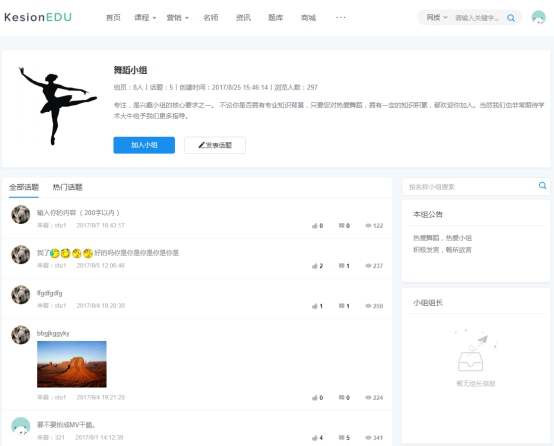Go to 首页 in the navigation bar

coord(113,18)
